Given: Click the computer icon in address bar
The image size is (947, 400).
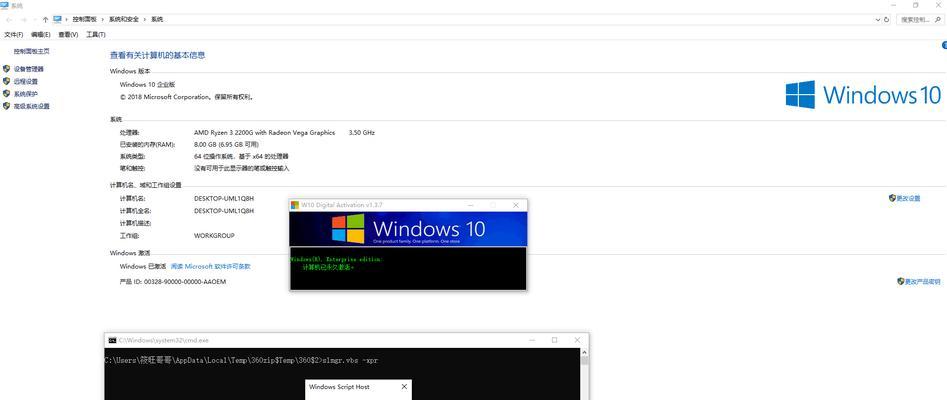Looking at the screenshot, I should pos(57,19).
